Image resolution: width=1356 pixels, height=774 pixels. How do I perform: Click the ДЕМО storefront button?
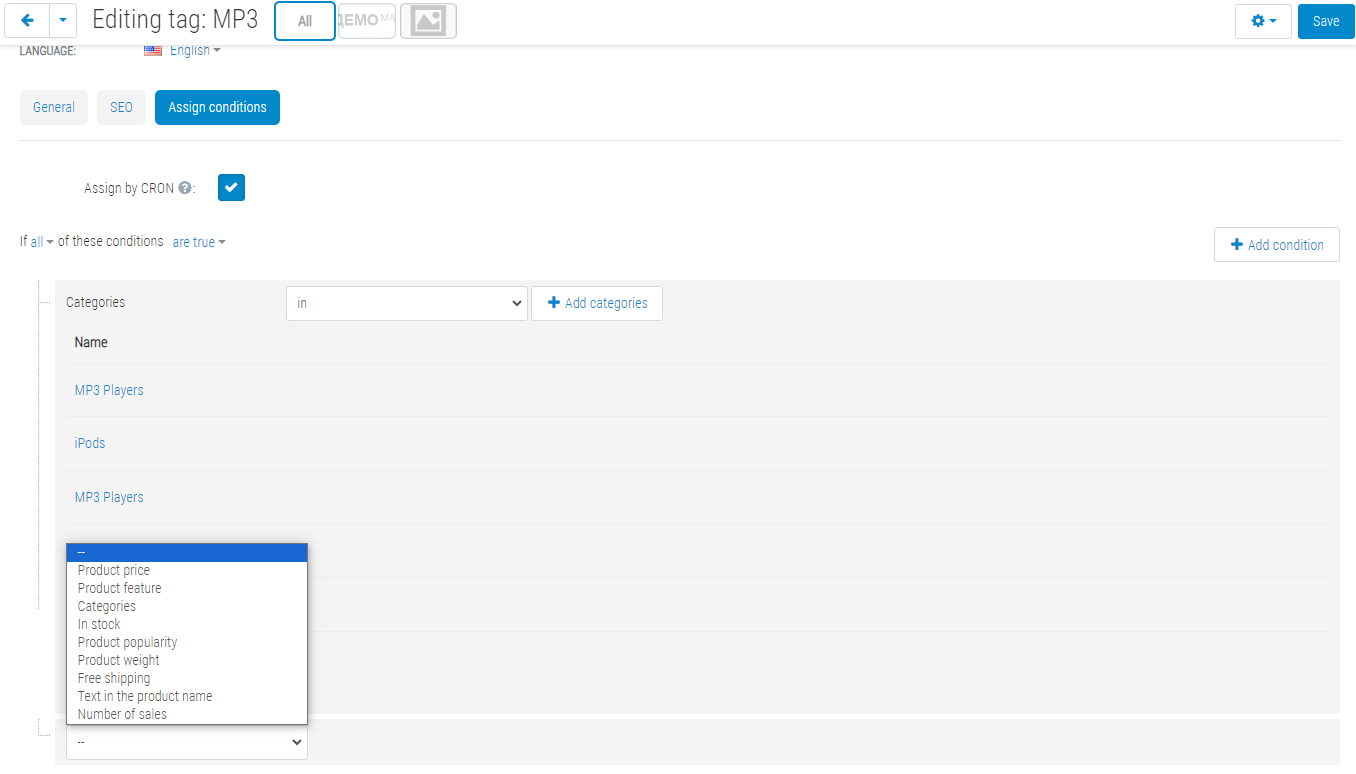tap(367, 21)
